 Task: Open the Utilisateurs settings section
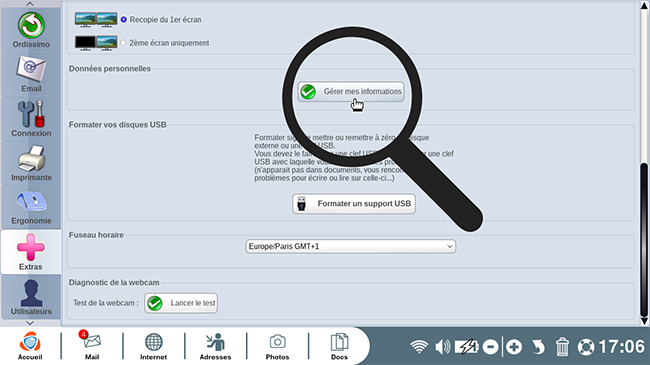pyautogui.click(x=31, y=297)
